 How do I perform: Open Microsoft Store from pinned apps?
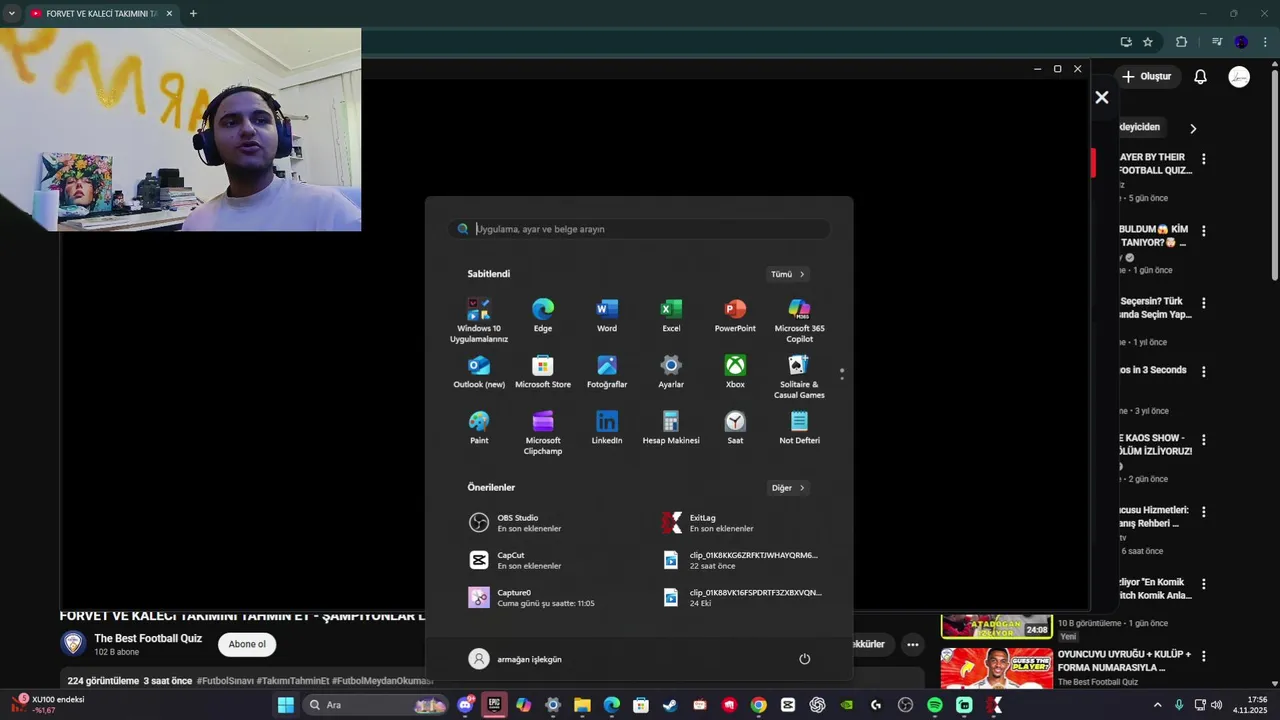[x=543, y=372]
